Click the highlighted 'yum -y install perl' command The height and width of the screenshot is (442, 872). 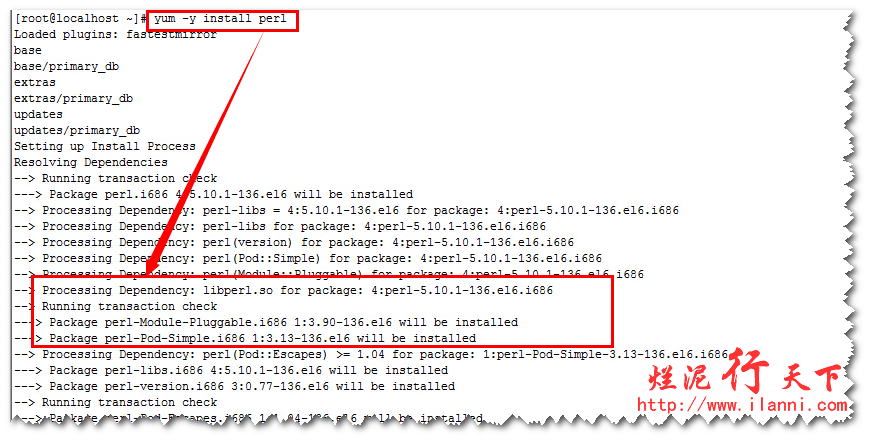(x=220, y=19)
